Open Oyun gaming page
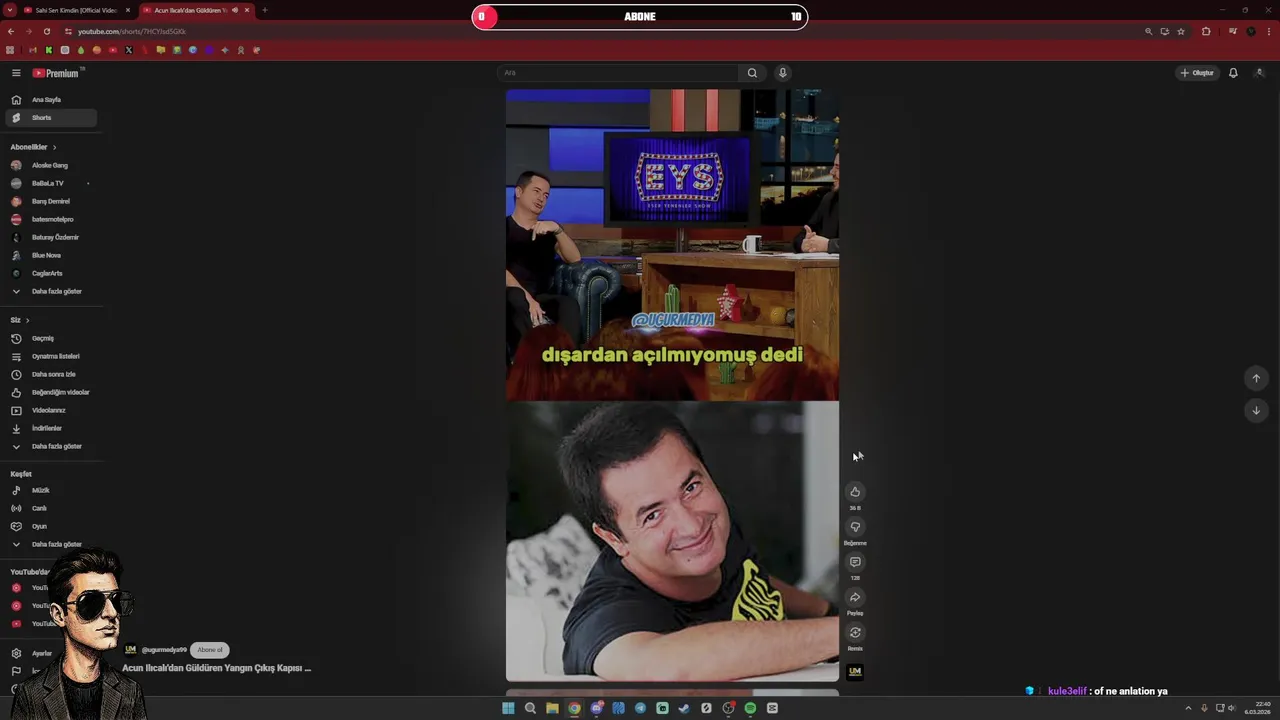 (50, 526)
